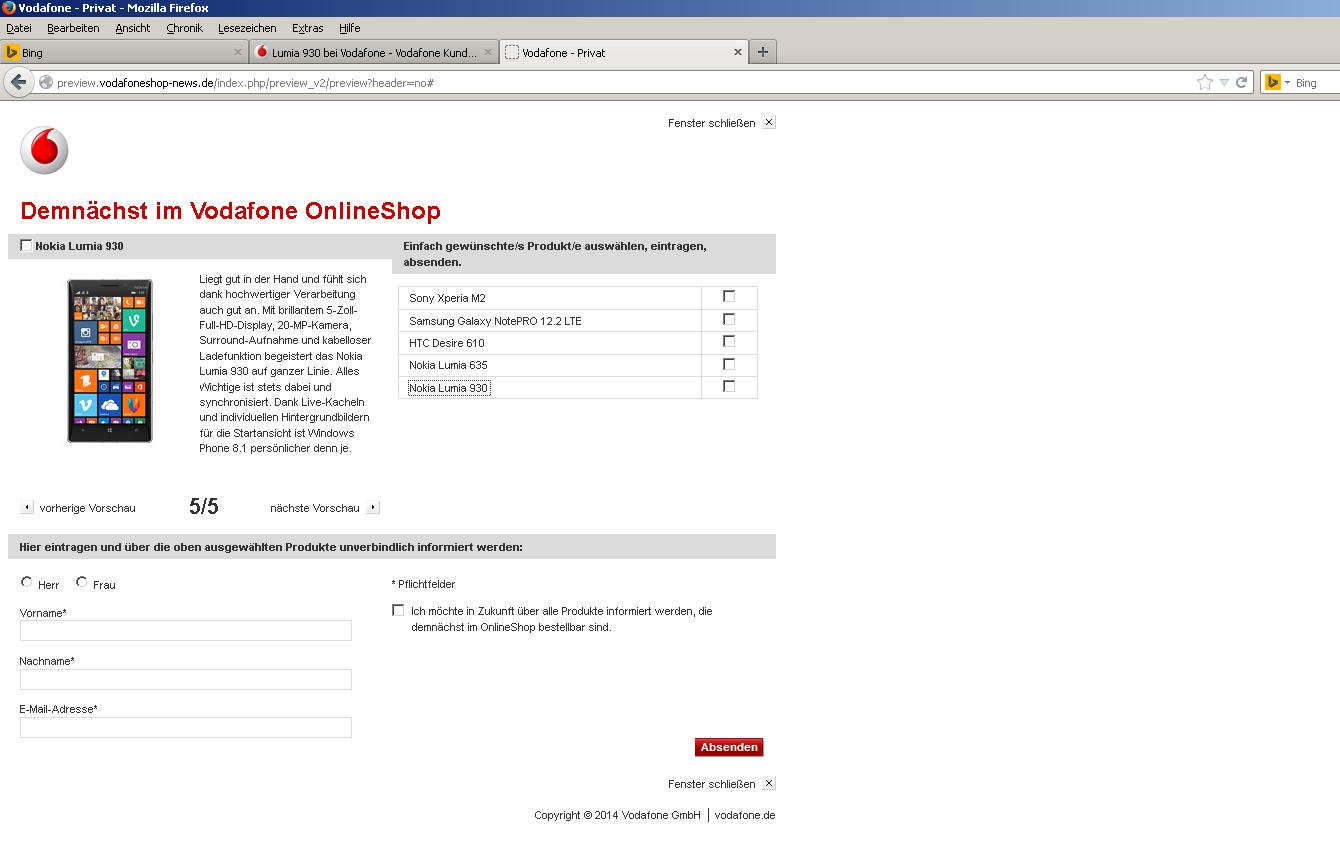
Task: Close the Bing tab
Action: click(x=238, y=52)
